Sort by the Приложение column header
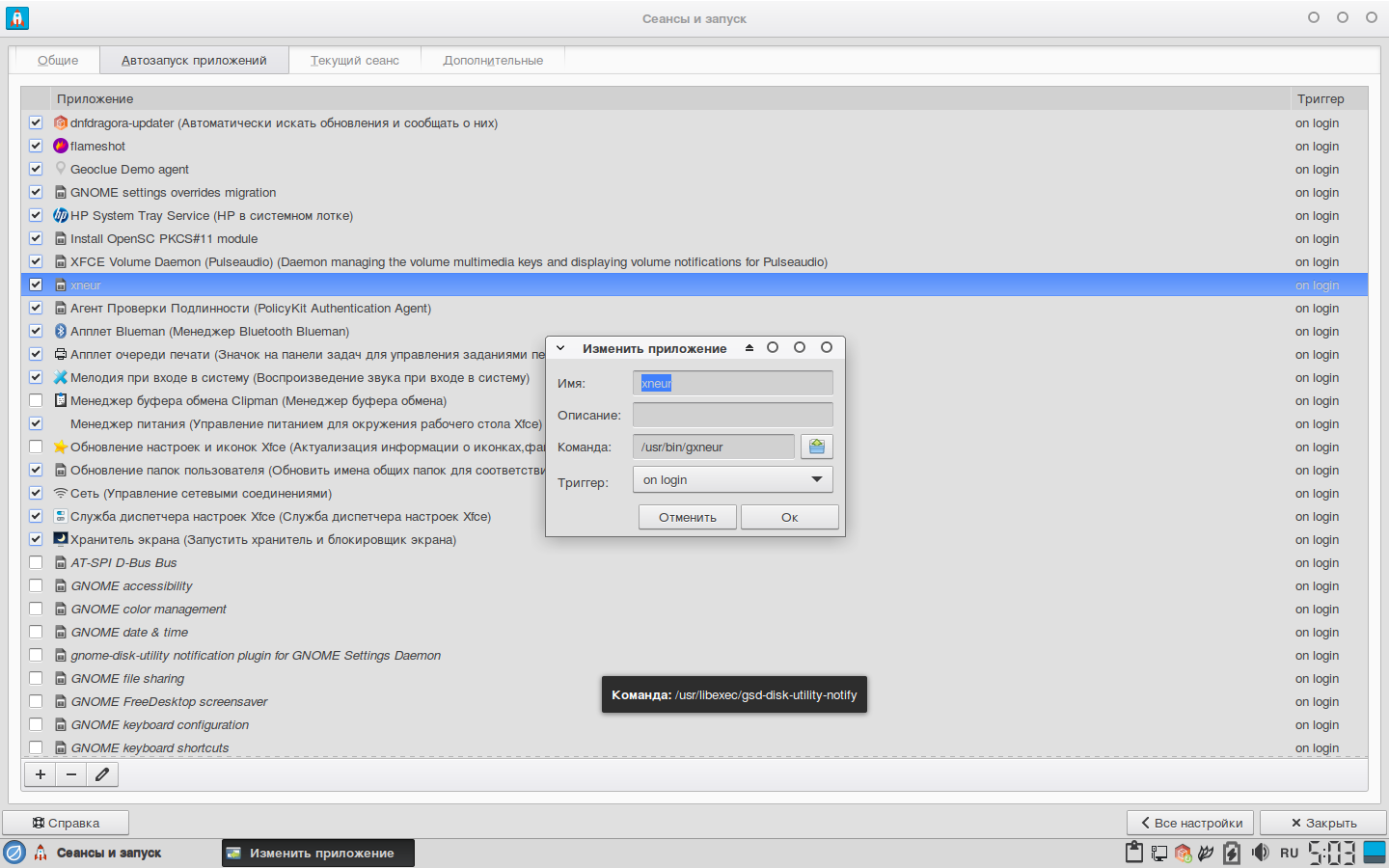The image size is (1389, 868). click(x=669, y=98)
